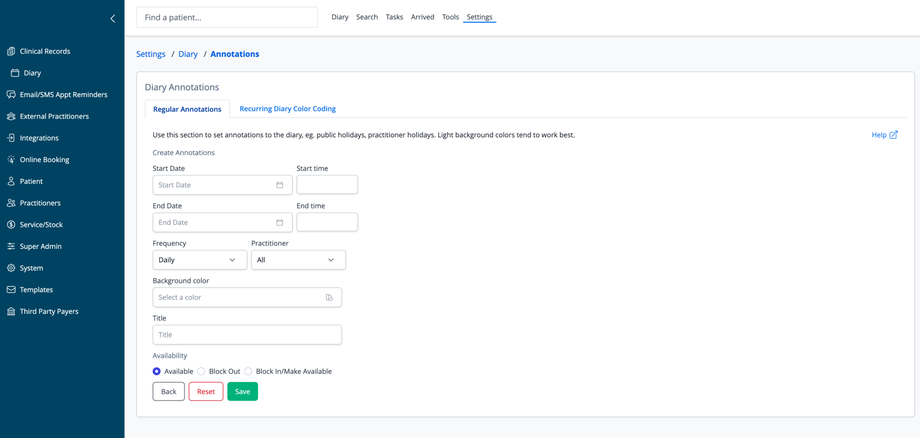Collapse the sidebar with the chevron arrow
The width and height of the screenshot is (920, 438).
pos(112,18)
